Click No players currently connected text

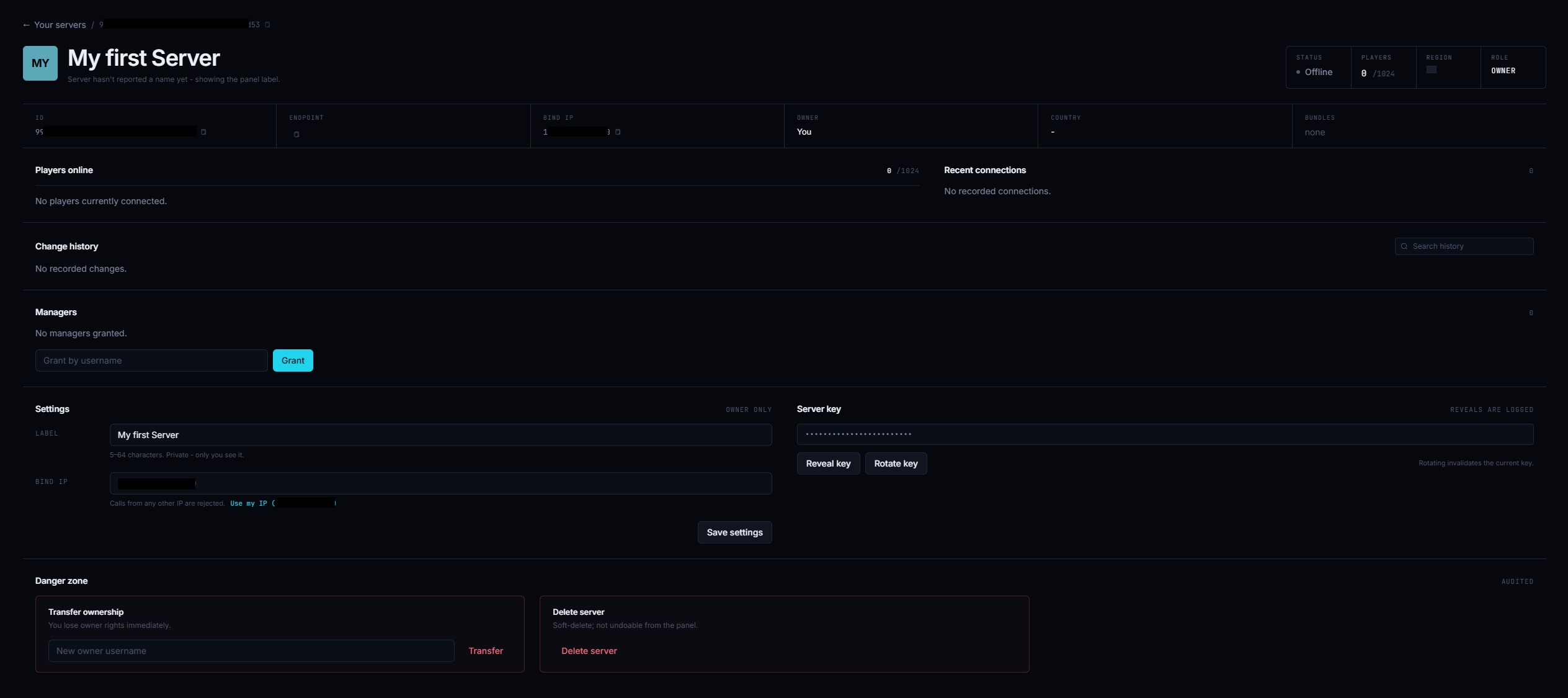(101, 201)
